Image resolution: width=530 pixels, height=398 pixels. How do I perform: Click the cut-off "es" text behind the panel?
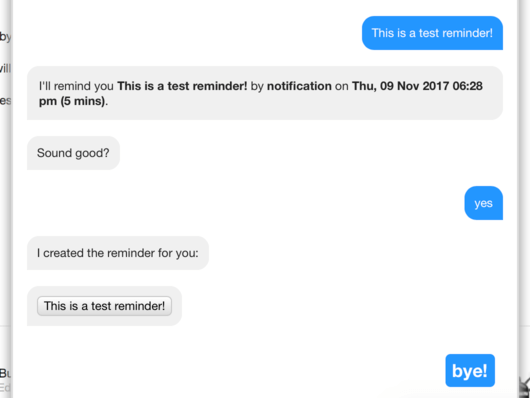[x=5, y=101]
